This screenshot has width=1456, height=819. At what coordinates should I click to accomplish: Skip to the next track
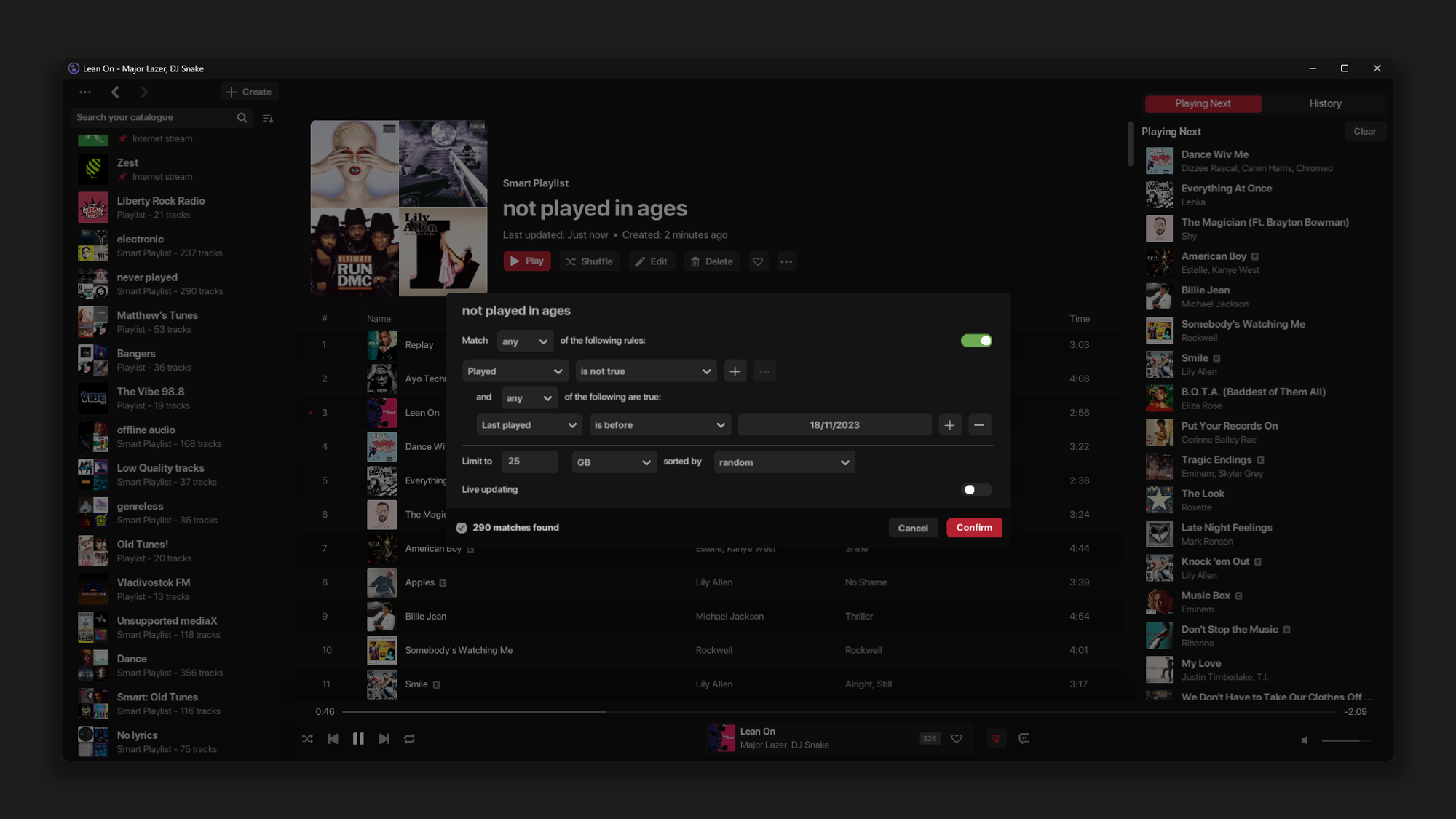coord(384,738)
